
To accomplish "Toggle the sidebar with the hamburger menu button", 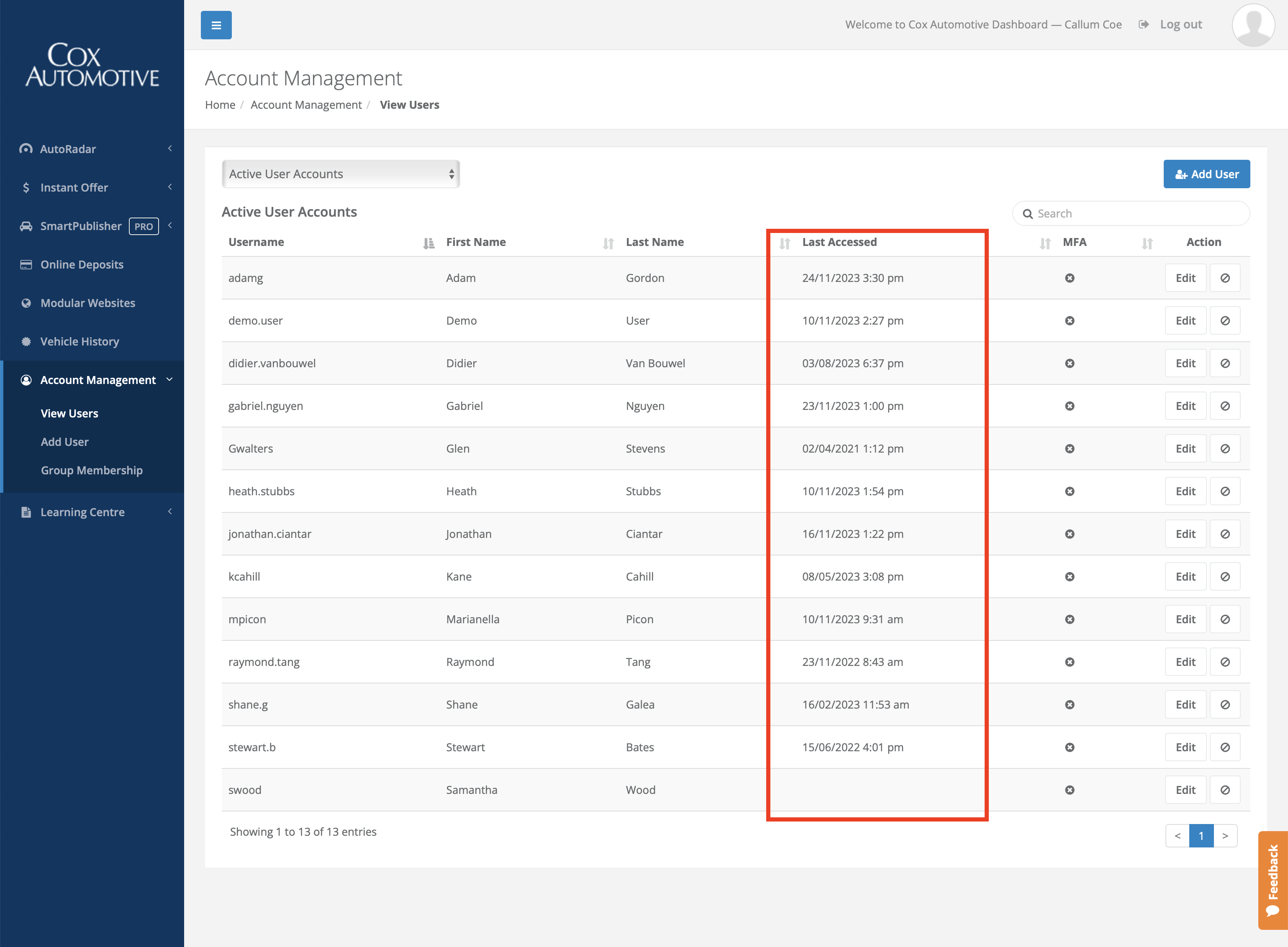I will click(216, 25).
